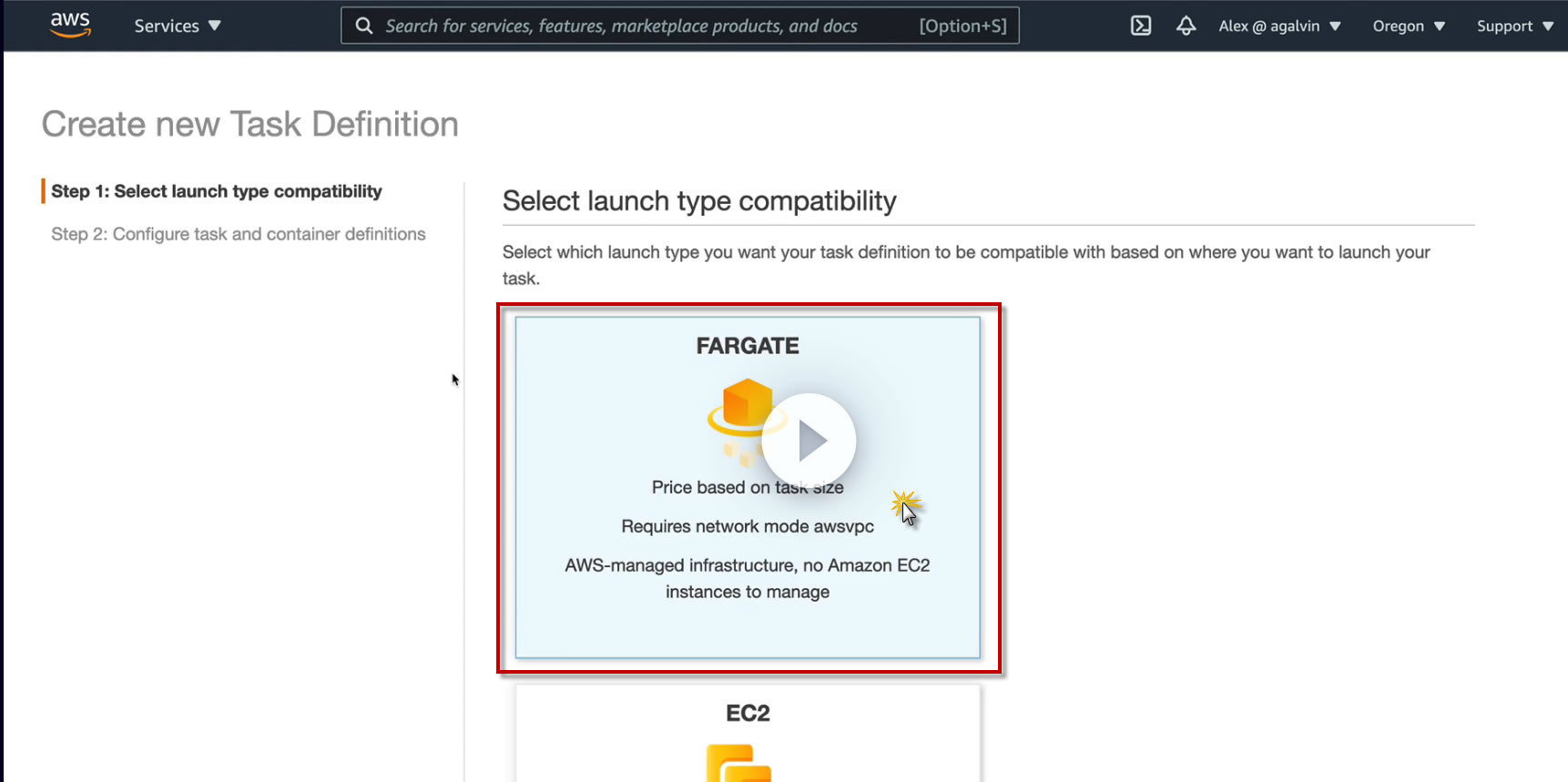Focus the services search input field
Viewport: 1568px width, 782px height.
(637, 25)
